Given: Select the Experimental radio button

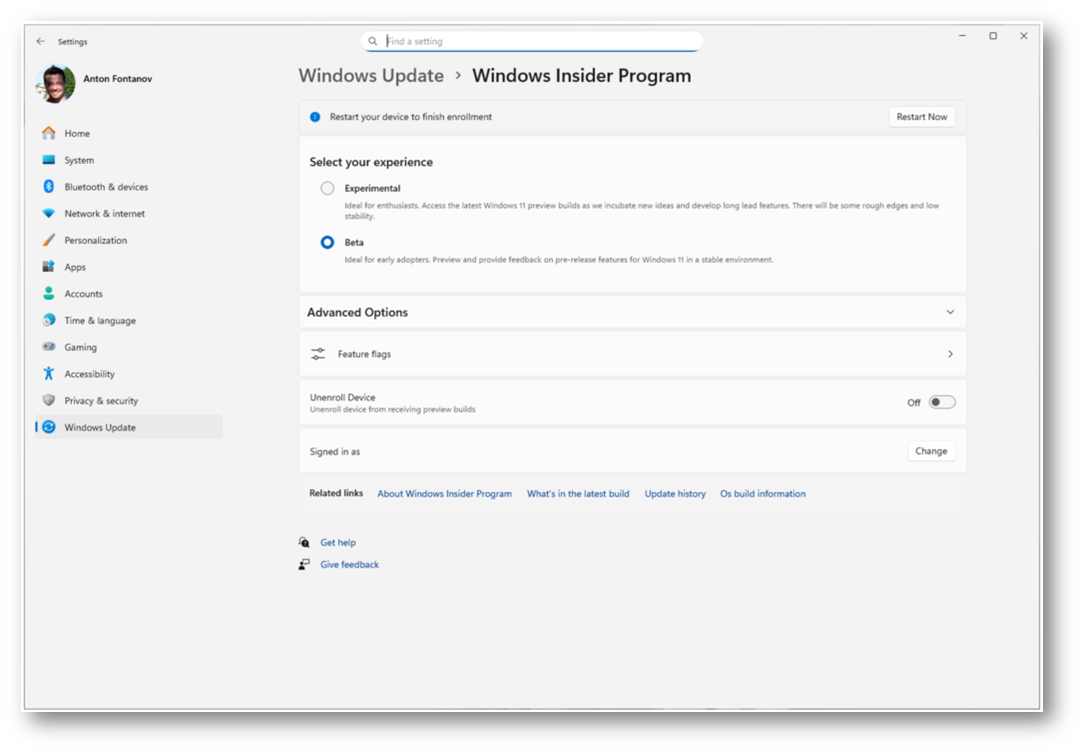Looking at the screenshot, I should pyautogui.click(x=327, y=188).
